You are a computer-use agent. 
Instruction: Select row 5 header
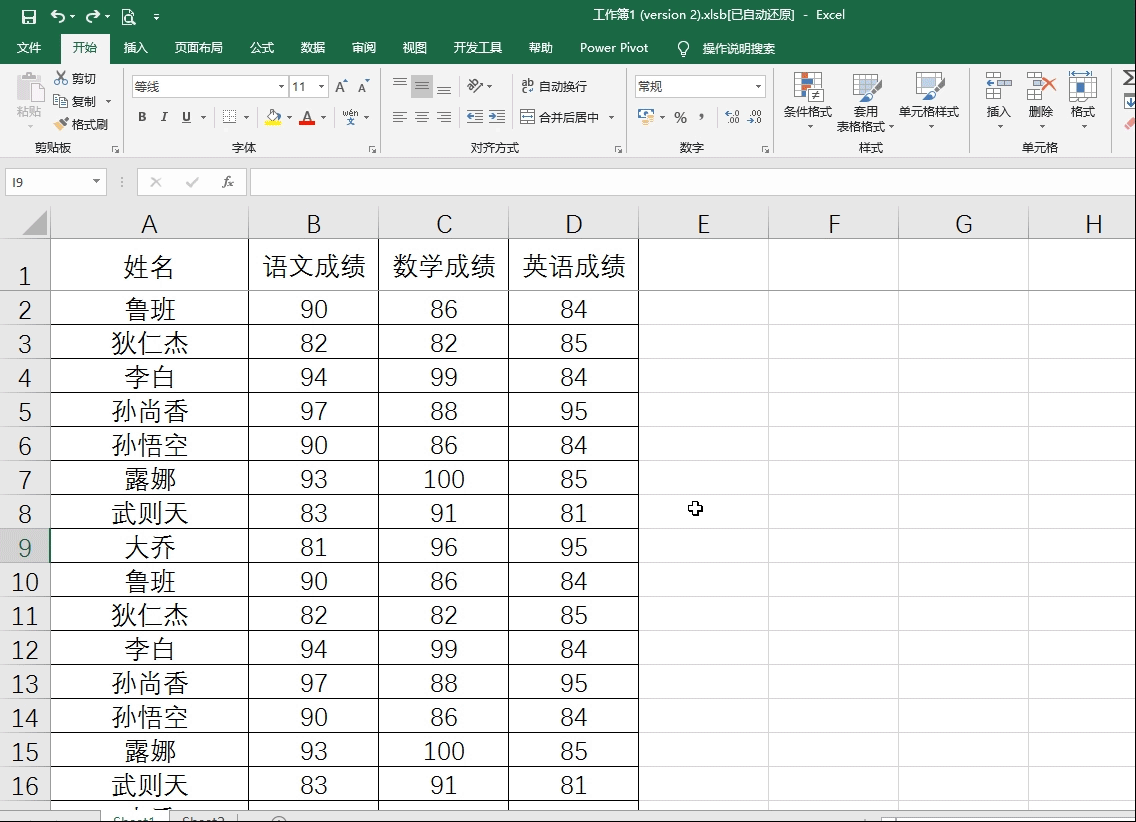[x=25, y=411]
